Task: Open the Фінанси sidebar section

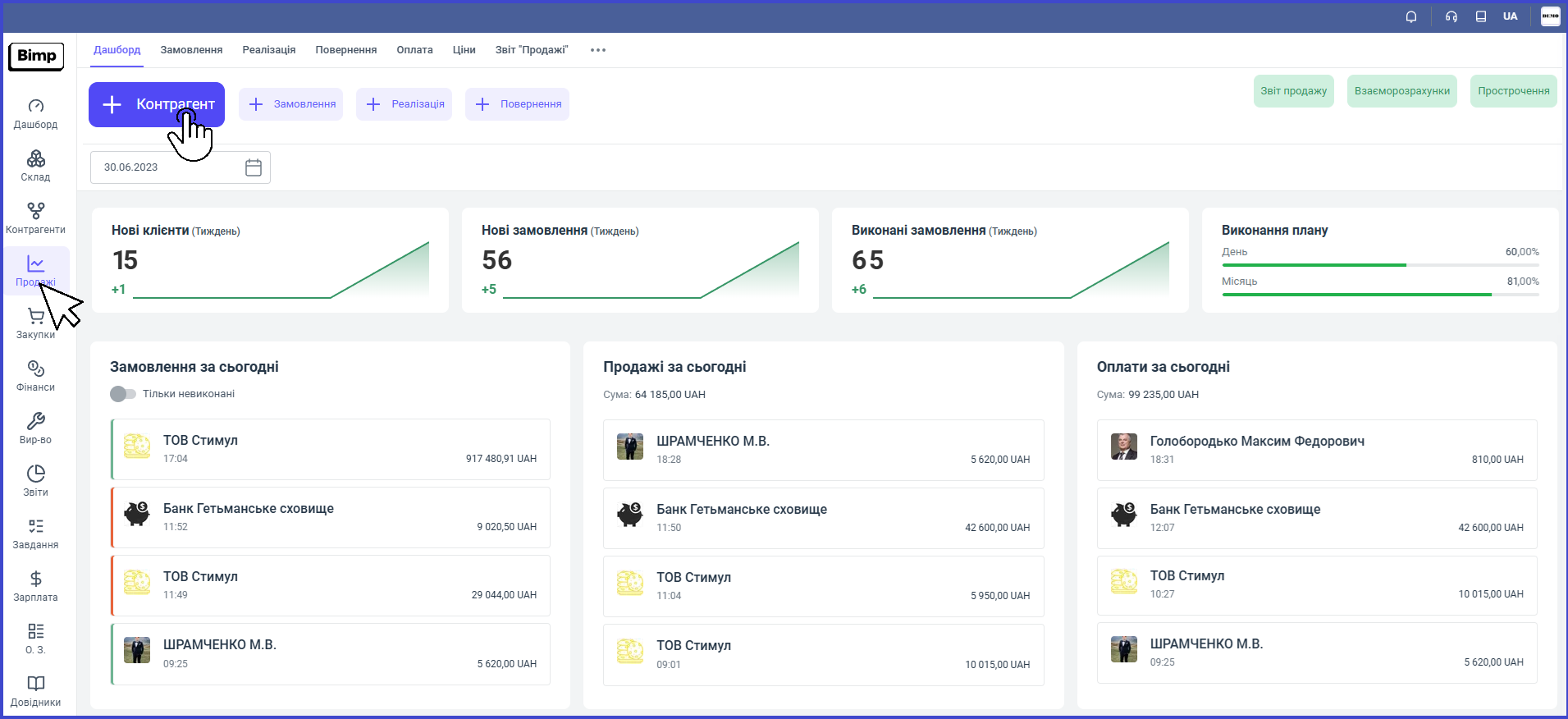Action: coord(35,377)
